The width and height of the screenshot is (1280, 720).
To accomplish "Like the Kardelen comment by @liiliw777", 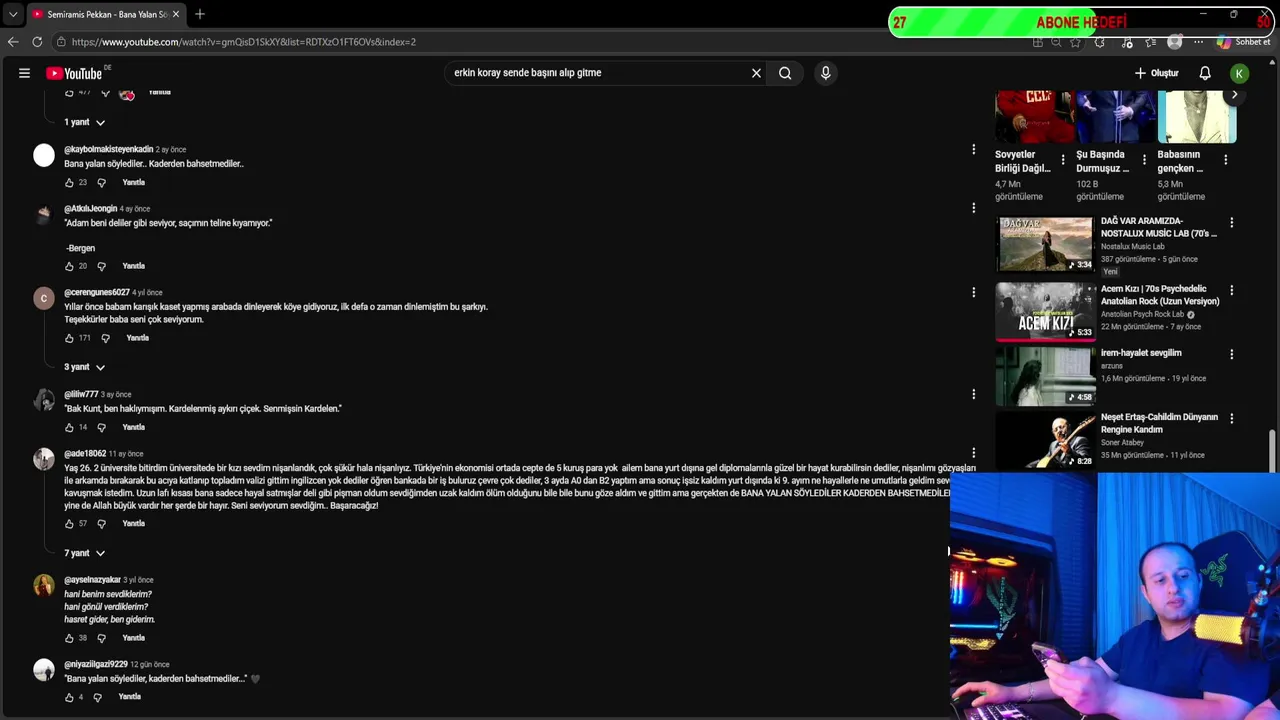I will (69, 427).
